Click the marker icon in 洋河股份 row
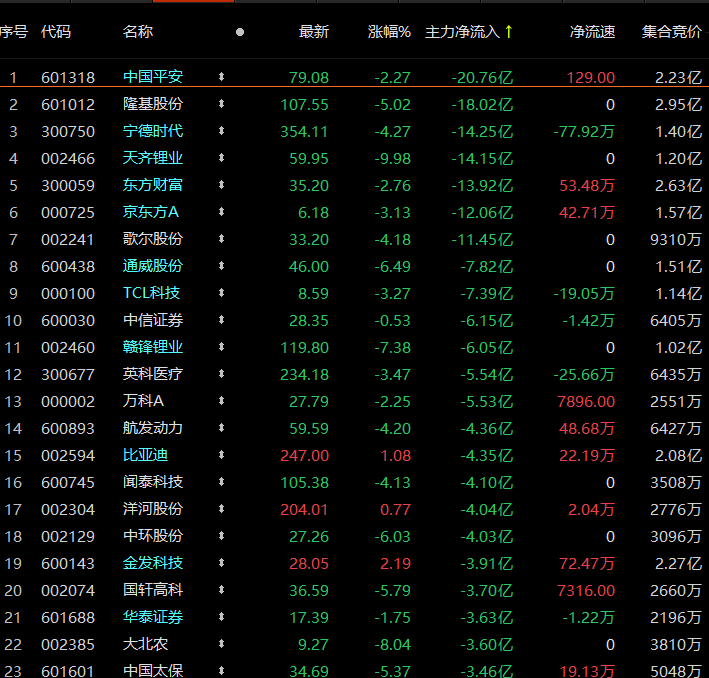 221,509
